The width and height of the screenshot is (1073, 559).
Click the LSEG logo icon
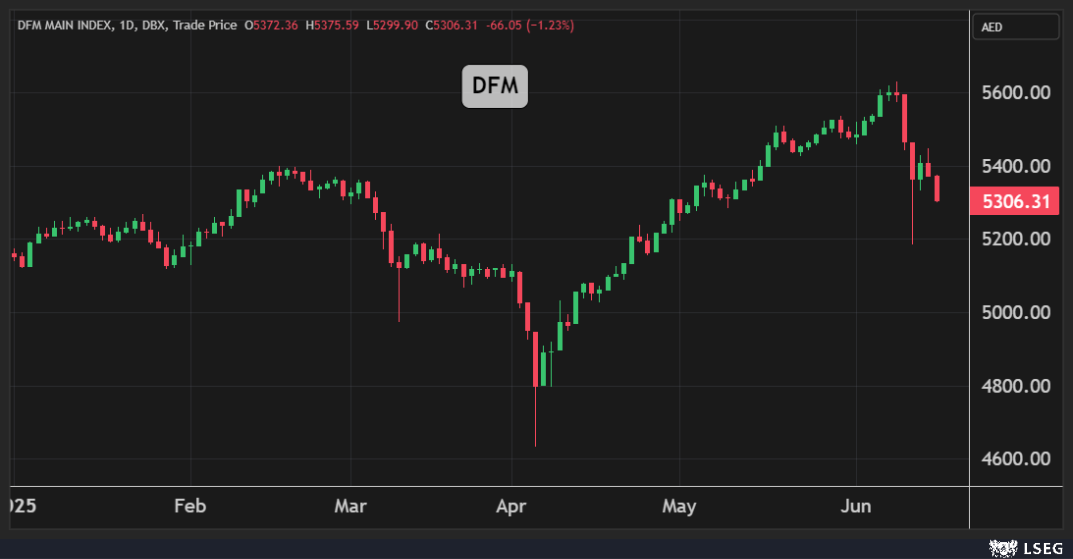[1003, 548]
